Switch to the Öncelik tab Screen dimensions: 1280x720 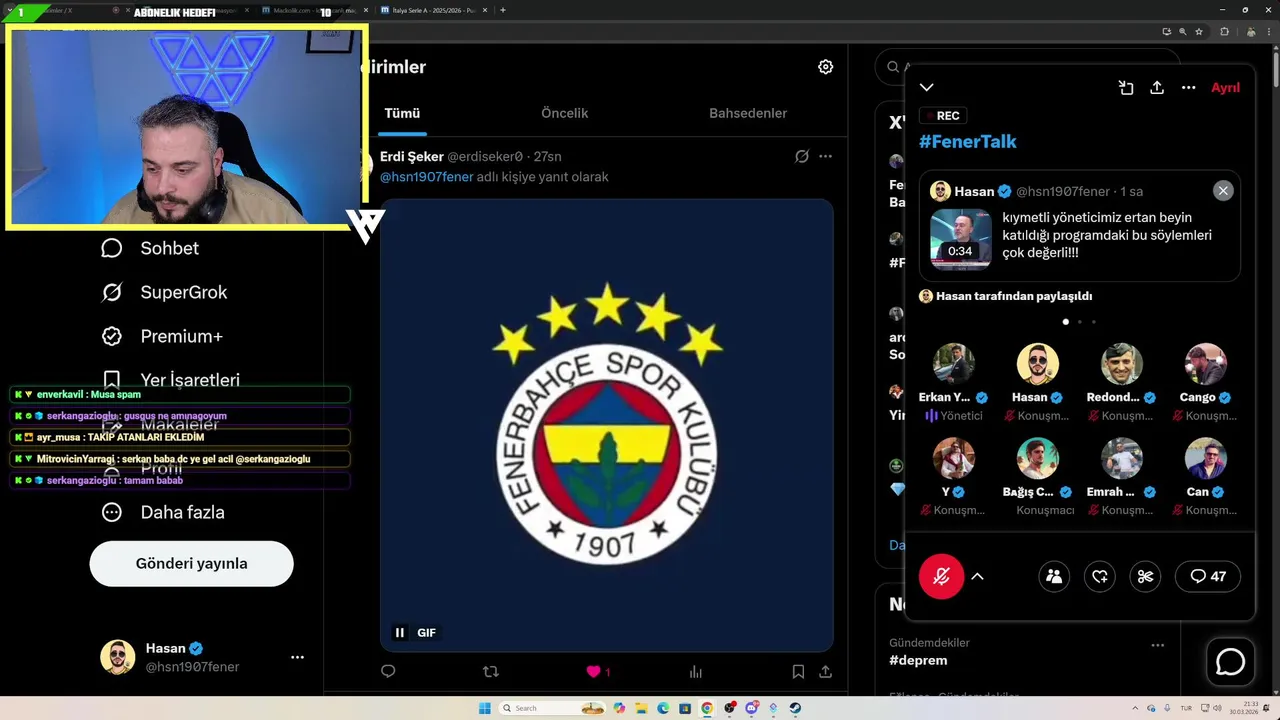click(564, 113)
